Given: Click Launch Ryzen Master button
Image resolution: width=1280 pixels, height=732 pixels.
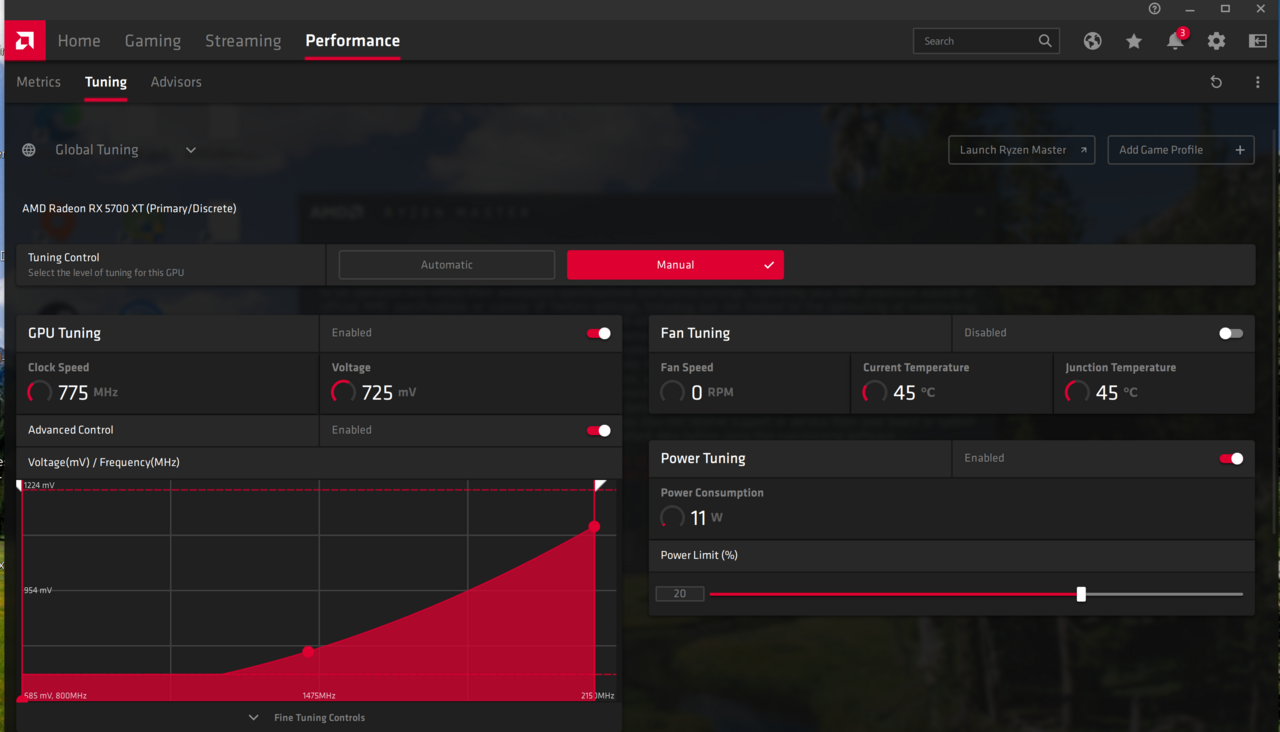Looking at the screenshot, I should click(1021, 150).
